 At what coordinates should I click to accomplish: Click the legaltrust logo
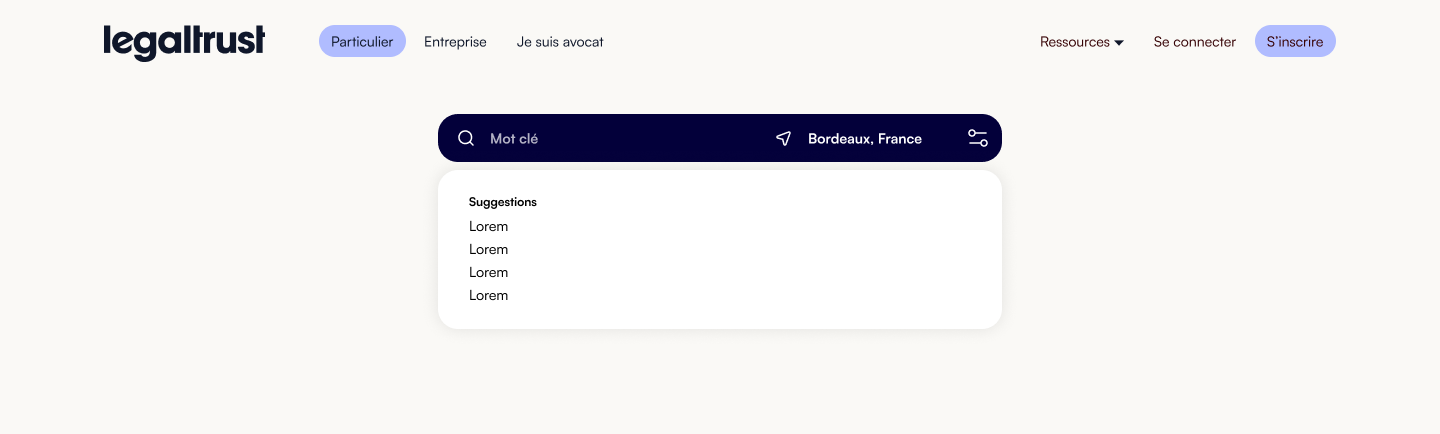tap(184, 42)
